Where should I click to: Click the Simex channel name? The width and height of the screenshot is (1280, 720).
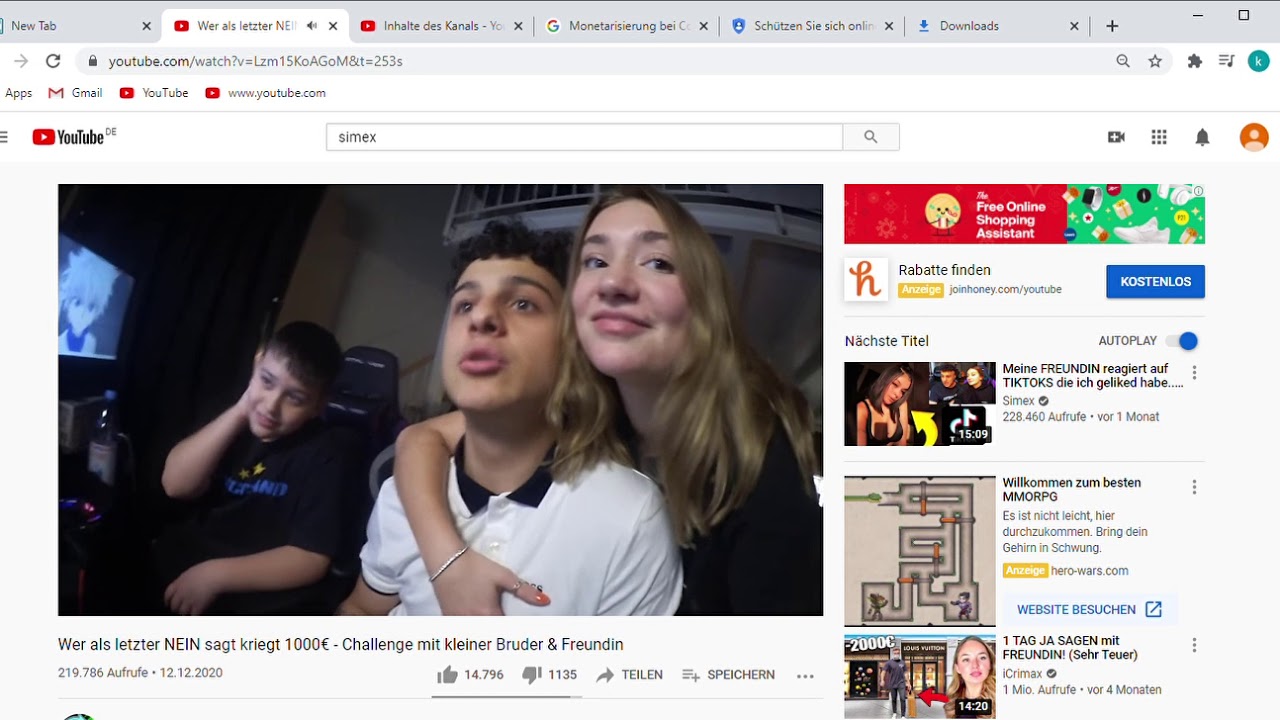pyautogui.click(x=1018, y=401)
